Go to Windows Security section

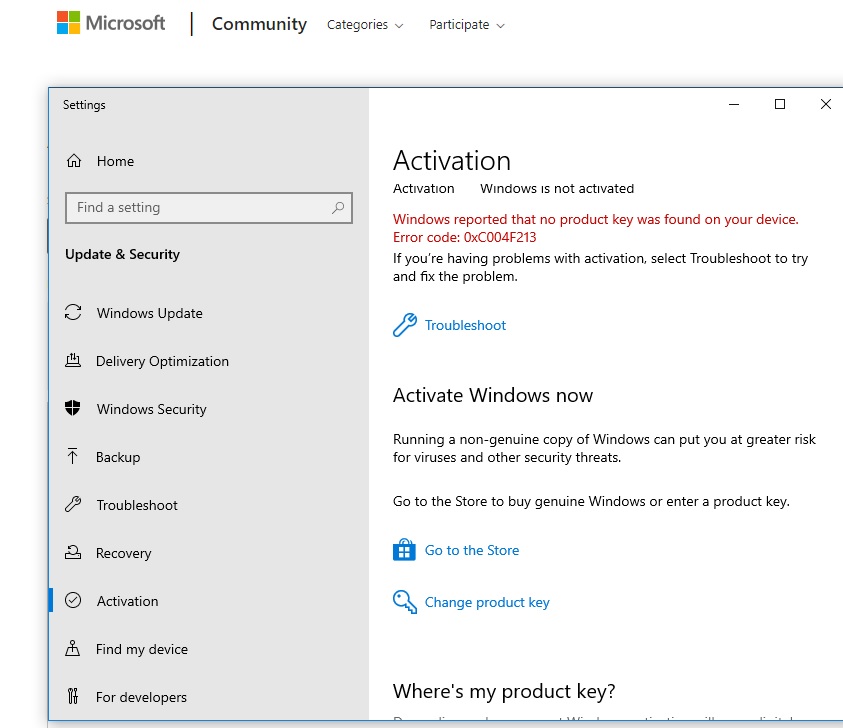coord(152,409)
